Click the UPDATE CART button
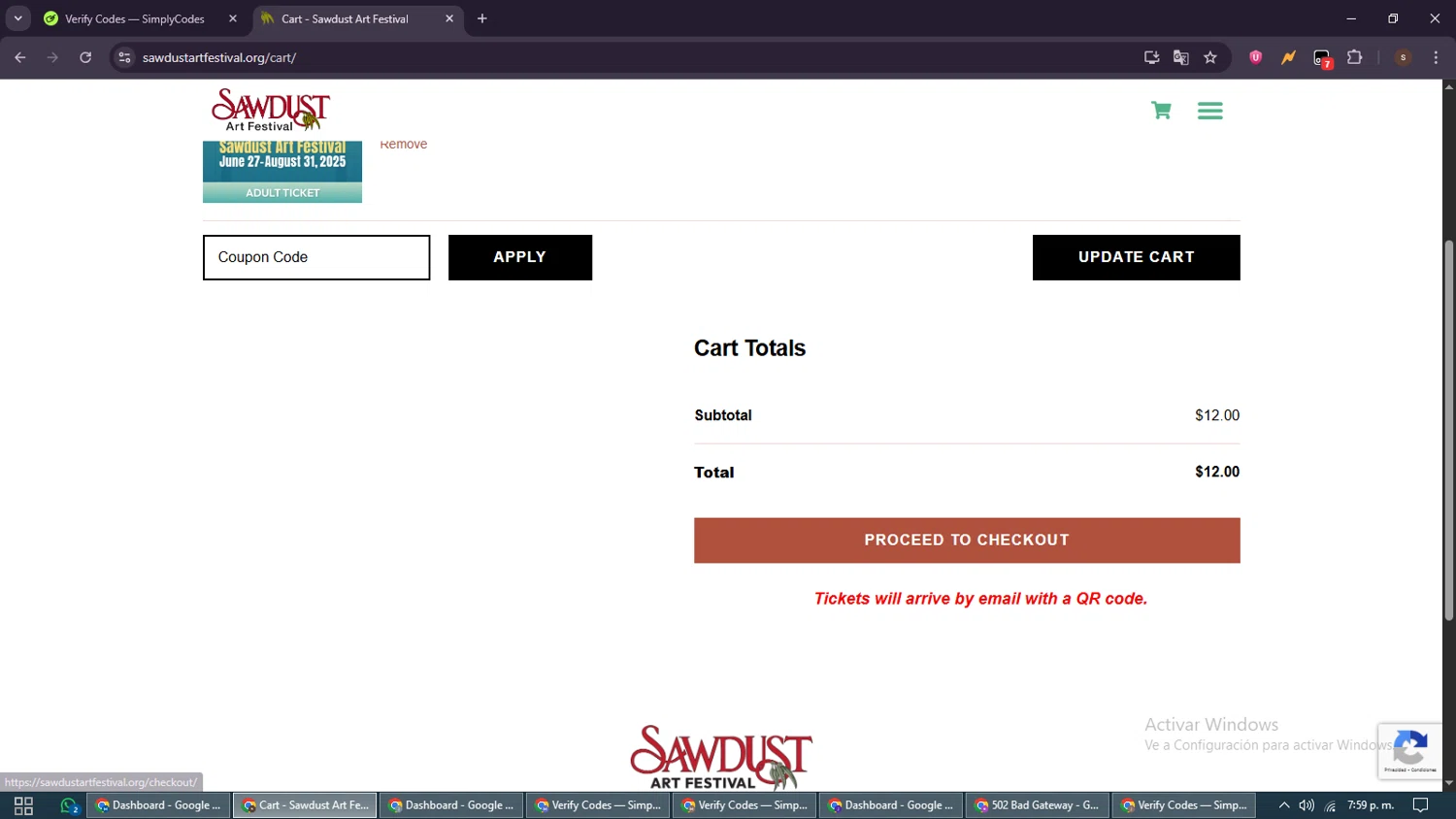The height and width of the screenshot is (819, 1456). 1137,257
